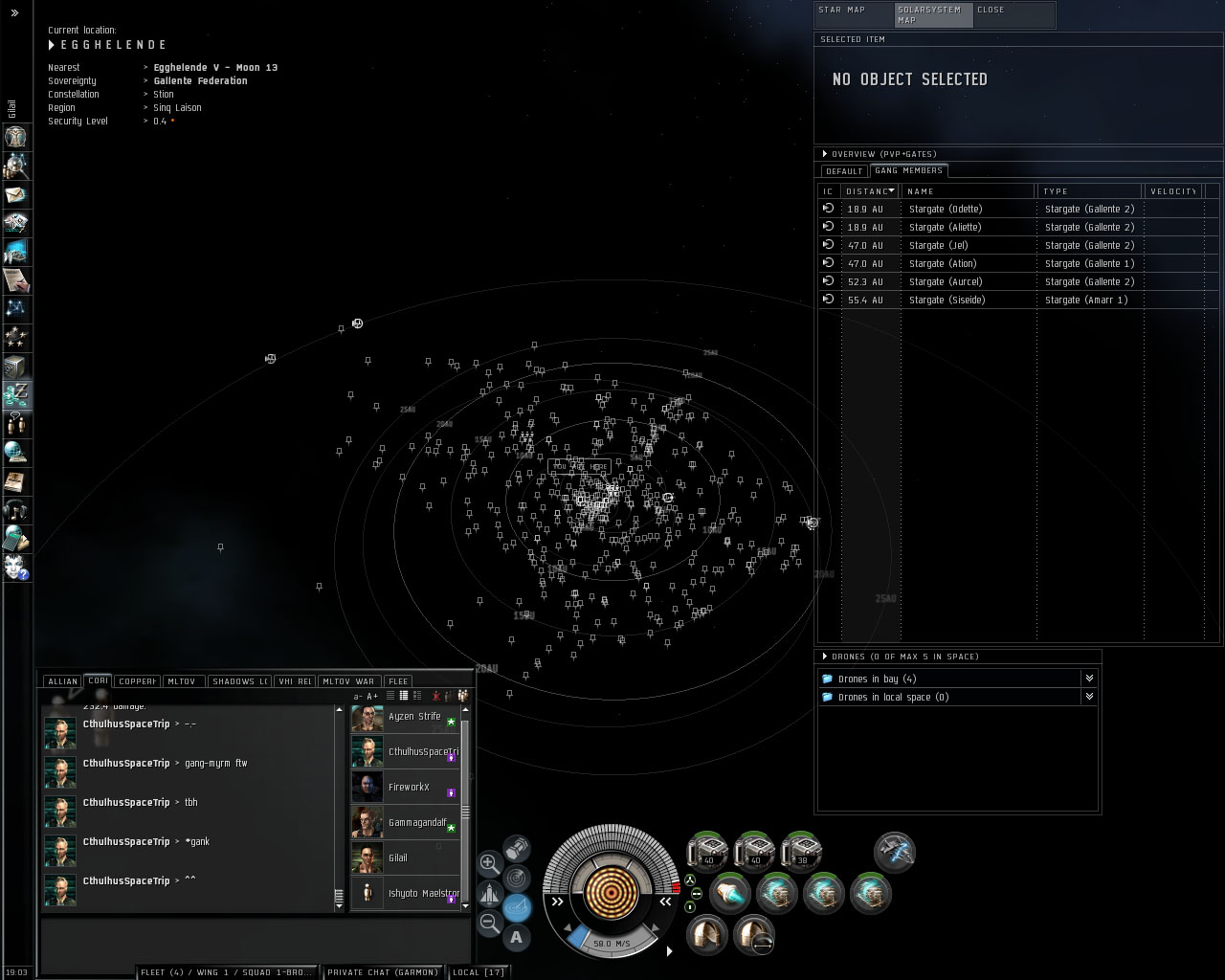The height and width of the screenshot is (980, 1225).
Task: Open the Default overview tab
Action: pos(843,170)
